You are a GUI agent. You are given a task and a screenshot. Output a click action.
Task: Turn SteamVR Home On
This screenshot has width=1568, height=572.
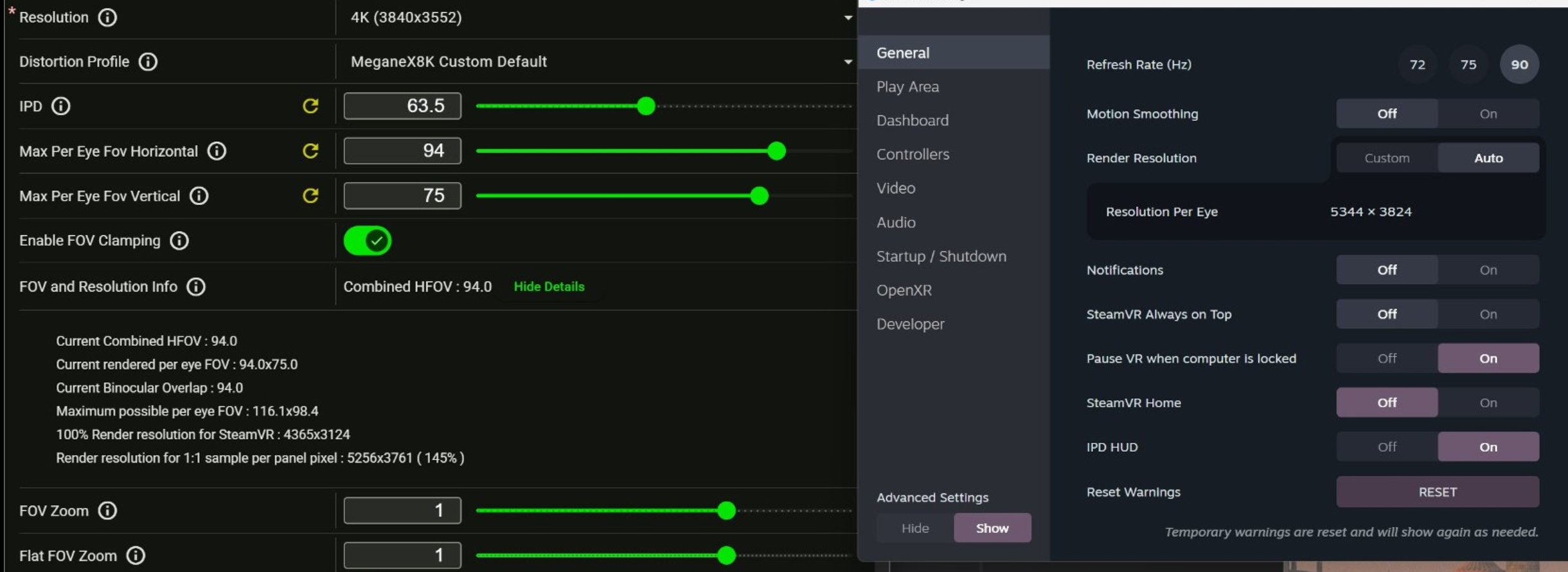1488,403
